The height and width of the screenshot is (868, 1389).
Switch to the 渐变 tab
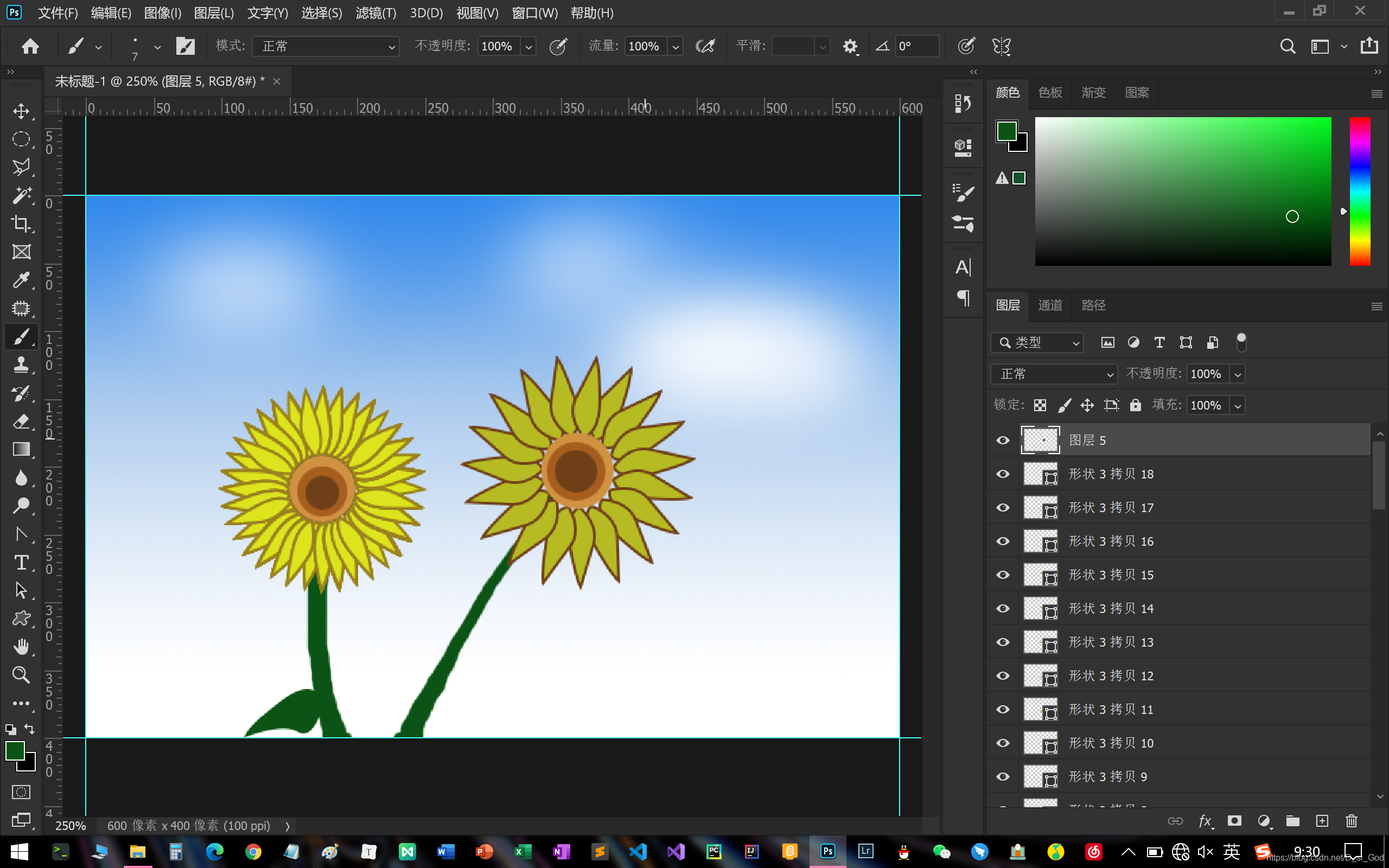coord(1093,92)
